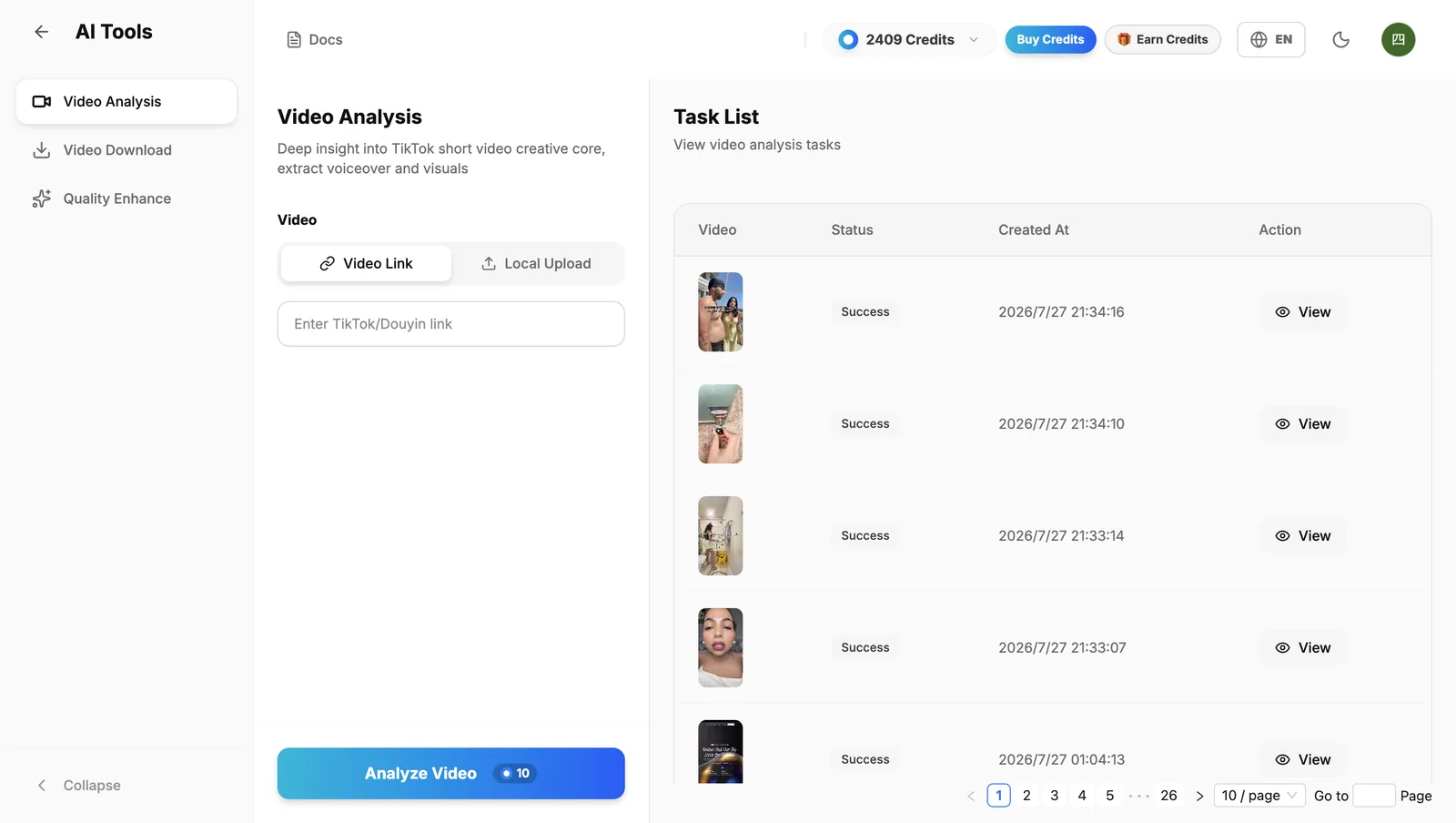Toggle dark mode with the moon icon
The image size is (1456, 823).
tap(1340, 40)
